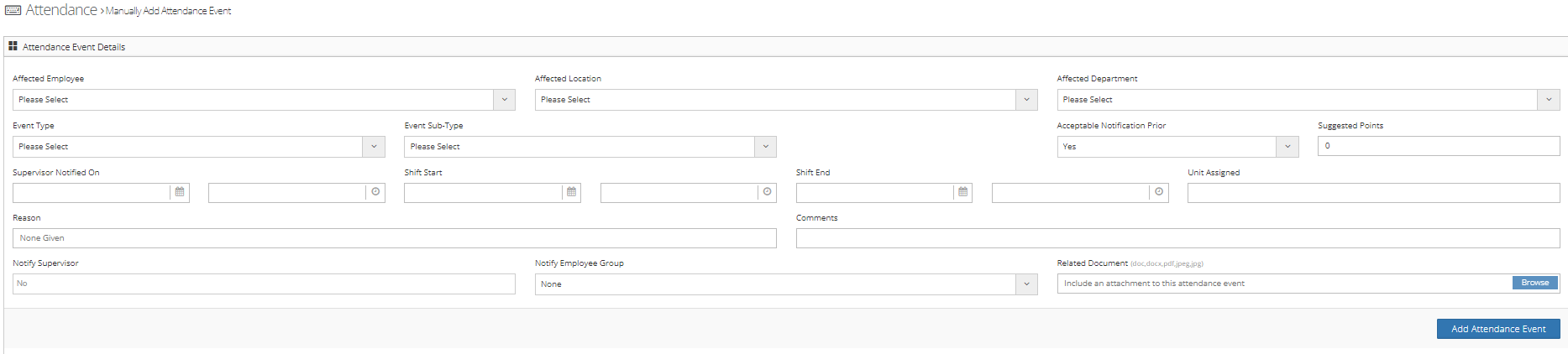
Task: Click the Attendance breadcrumb title
Action: [x=61, y=10]
